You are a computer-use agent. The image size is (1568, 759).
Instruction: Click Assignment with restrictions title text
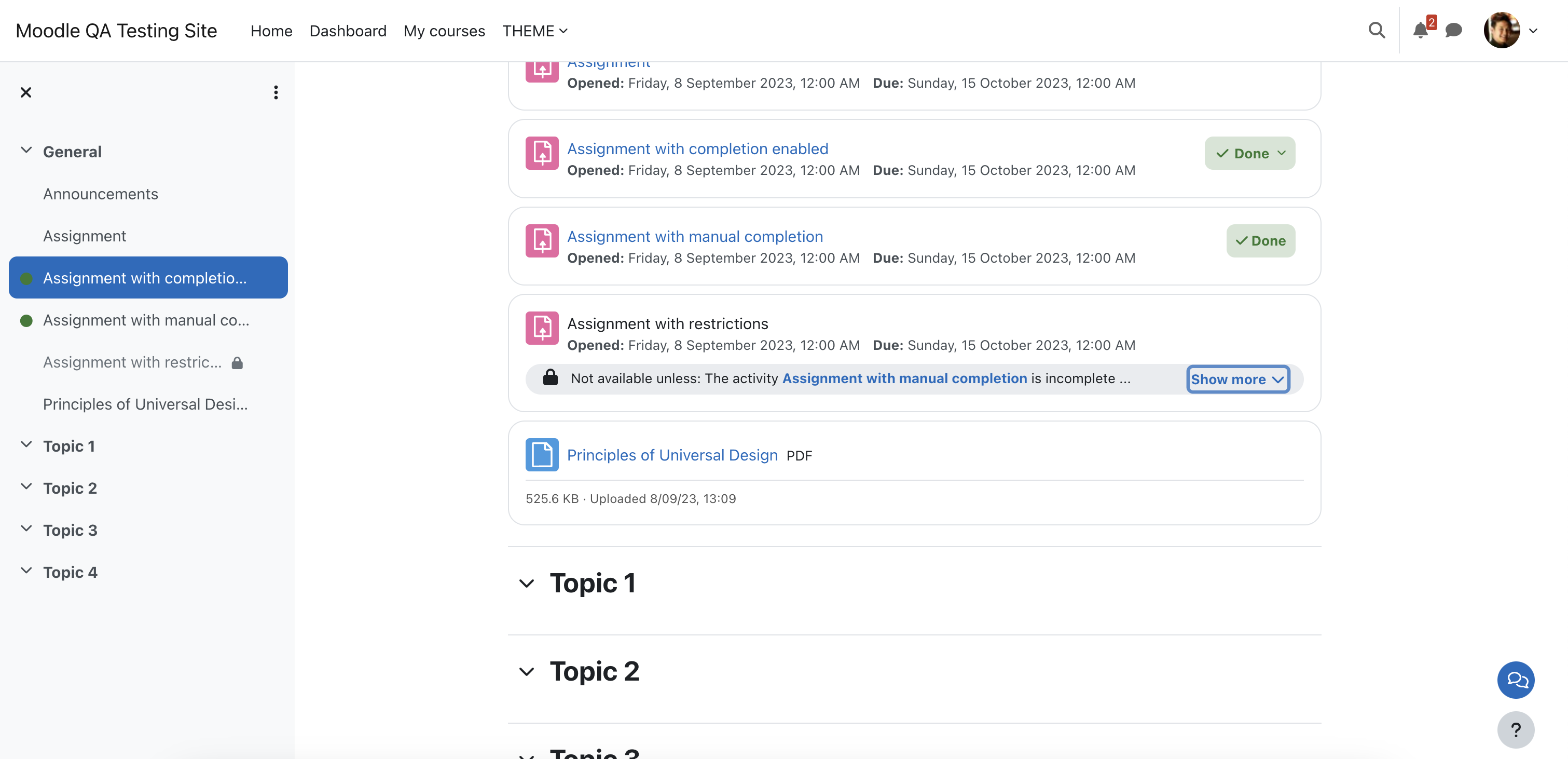pos(667,323)
